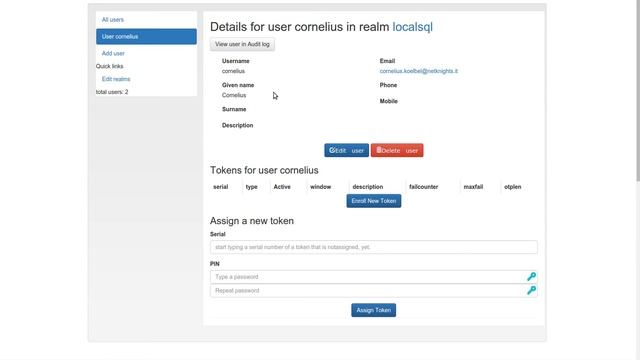Click the red Delete user button

[x=397, y=150]
